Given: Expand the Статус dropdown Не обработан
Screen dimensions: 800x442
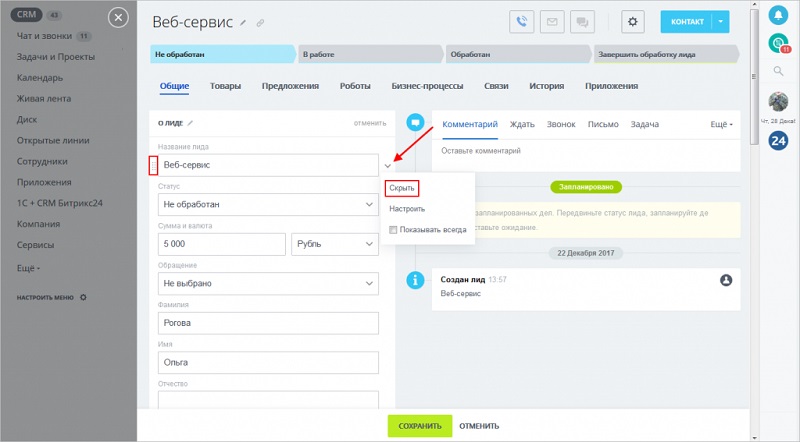Looking at the screenshot, I should pyautogui.click(x=268, y=204).
